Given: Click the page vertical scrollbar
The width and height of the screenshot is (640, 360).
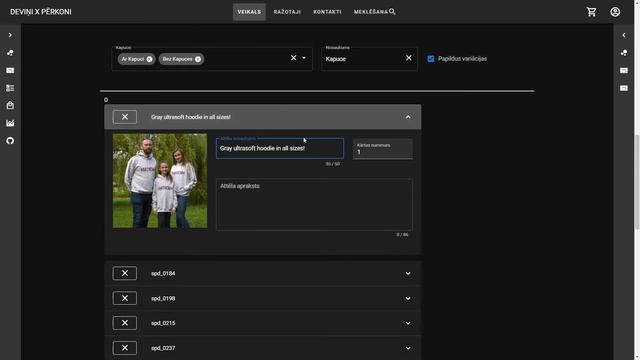Looking at the screenshot, I should click(x=637, y=182).
